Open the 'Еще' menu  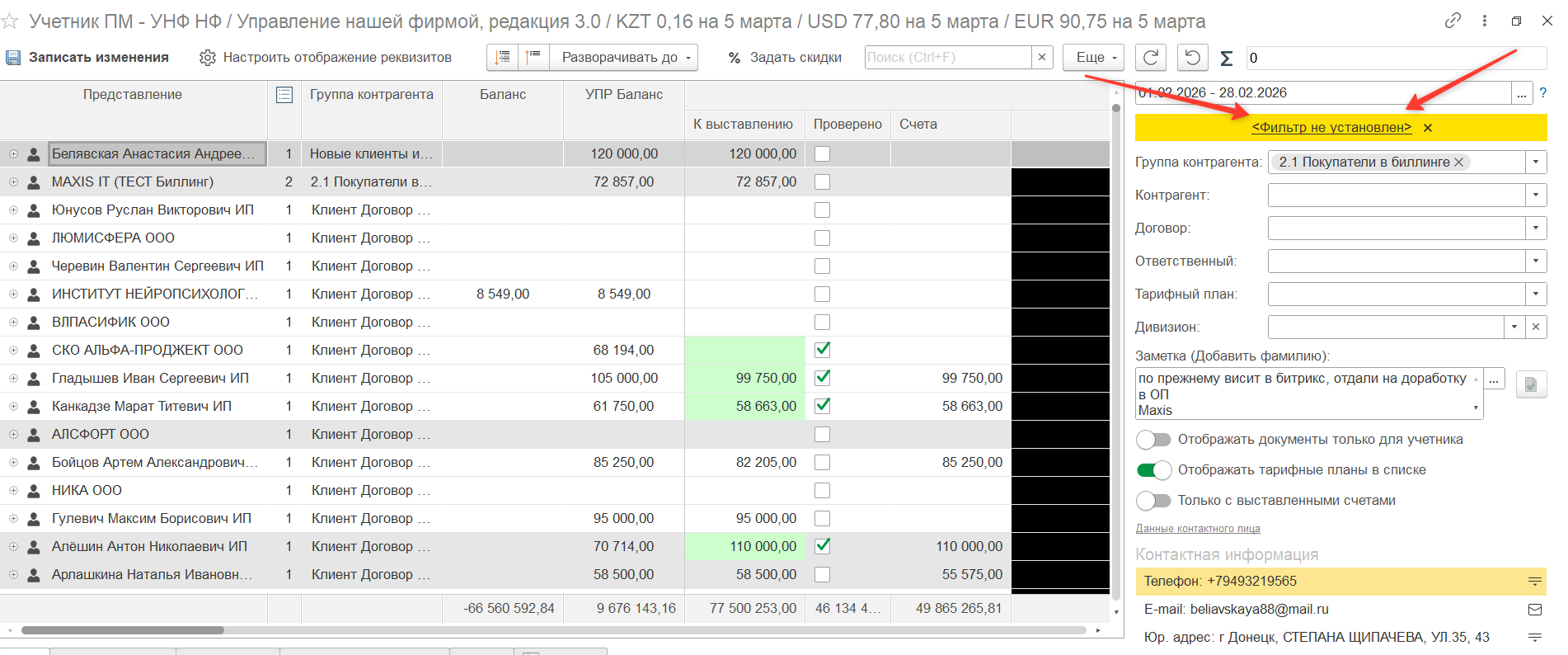(x=1093, y=58)
